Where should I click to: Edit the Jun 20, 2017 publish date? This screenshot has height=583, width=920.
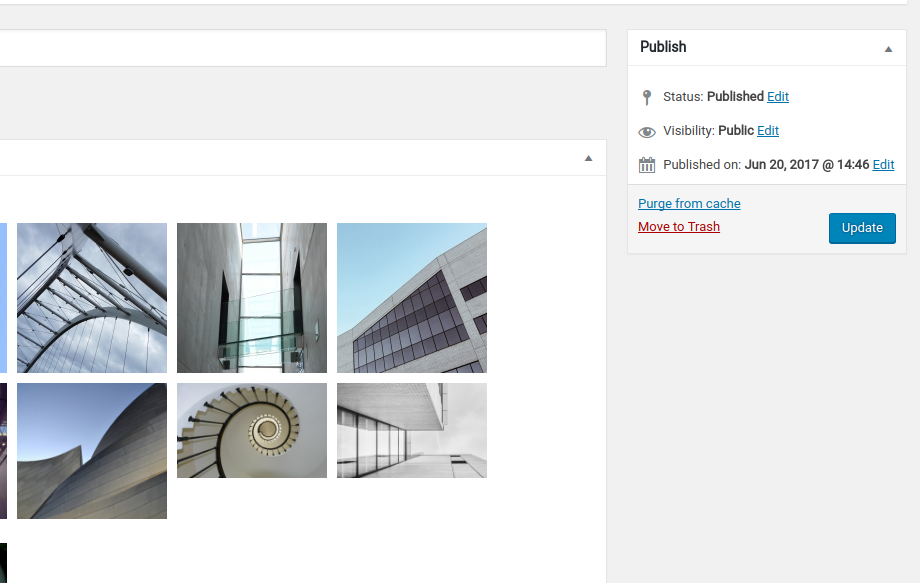pos(883,165)
